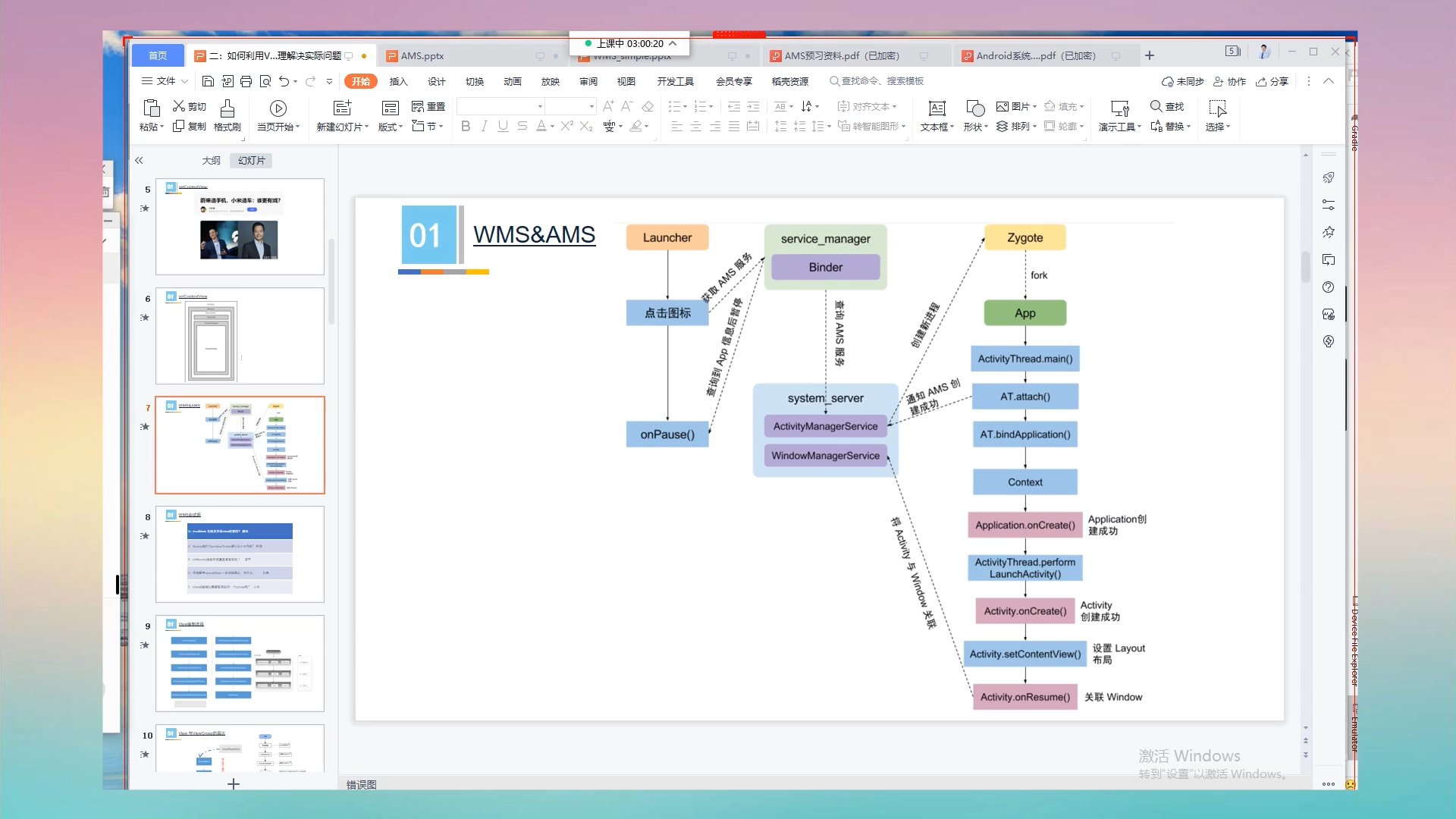The height and width of the screenshot is (819, 1456).
Task: Click the print icon in quick toolbar
Action: click(x=246, y=81)
